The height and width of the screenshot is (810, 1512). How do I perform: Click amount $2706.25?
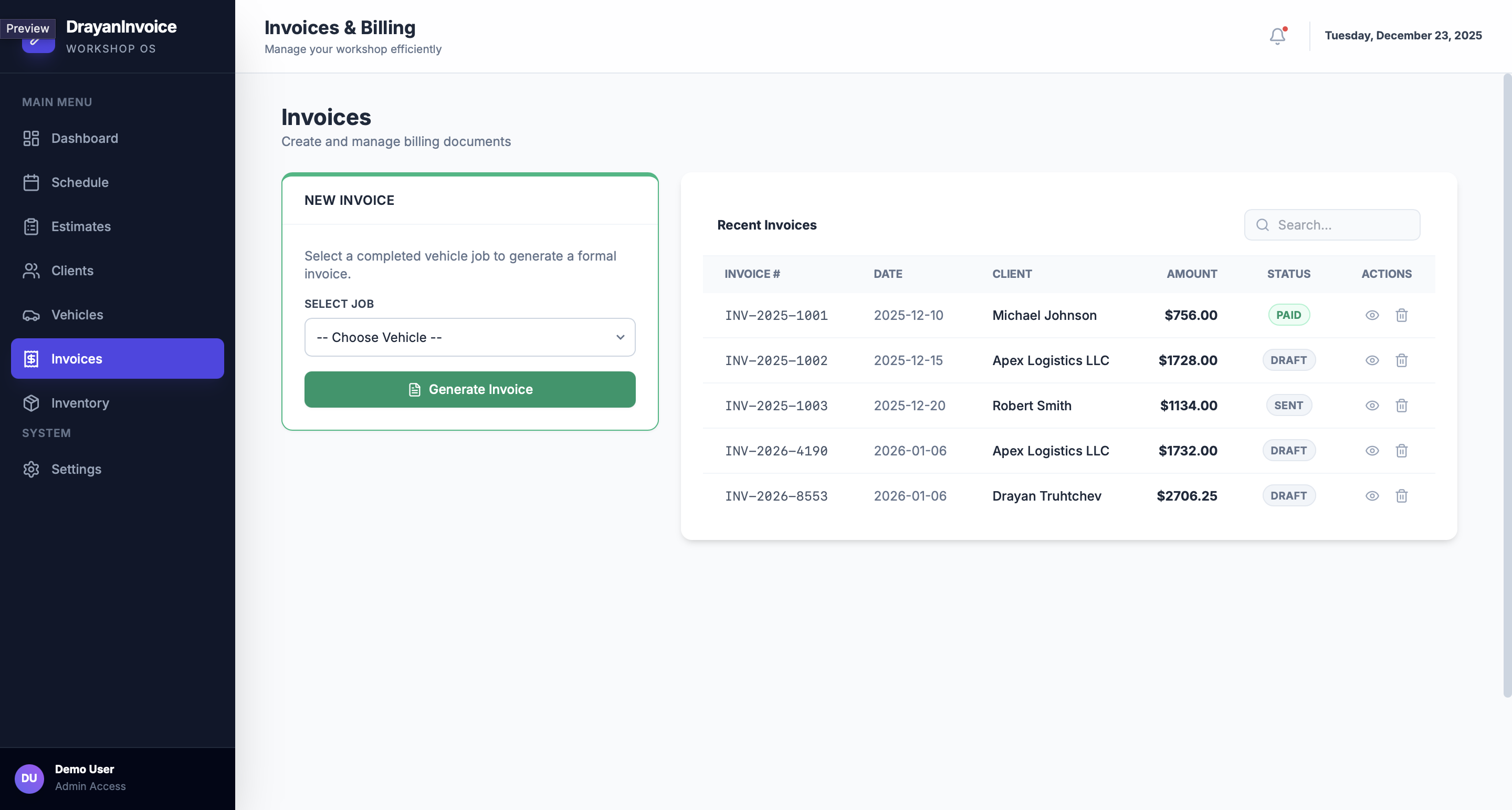click(1187, 496)
